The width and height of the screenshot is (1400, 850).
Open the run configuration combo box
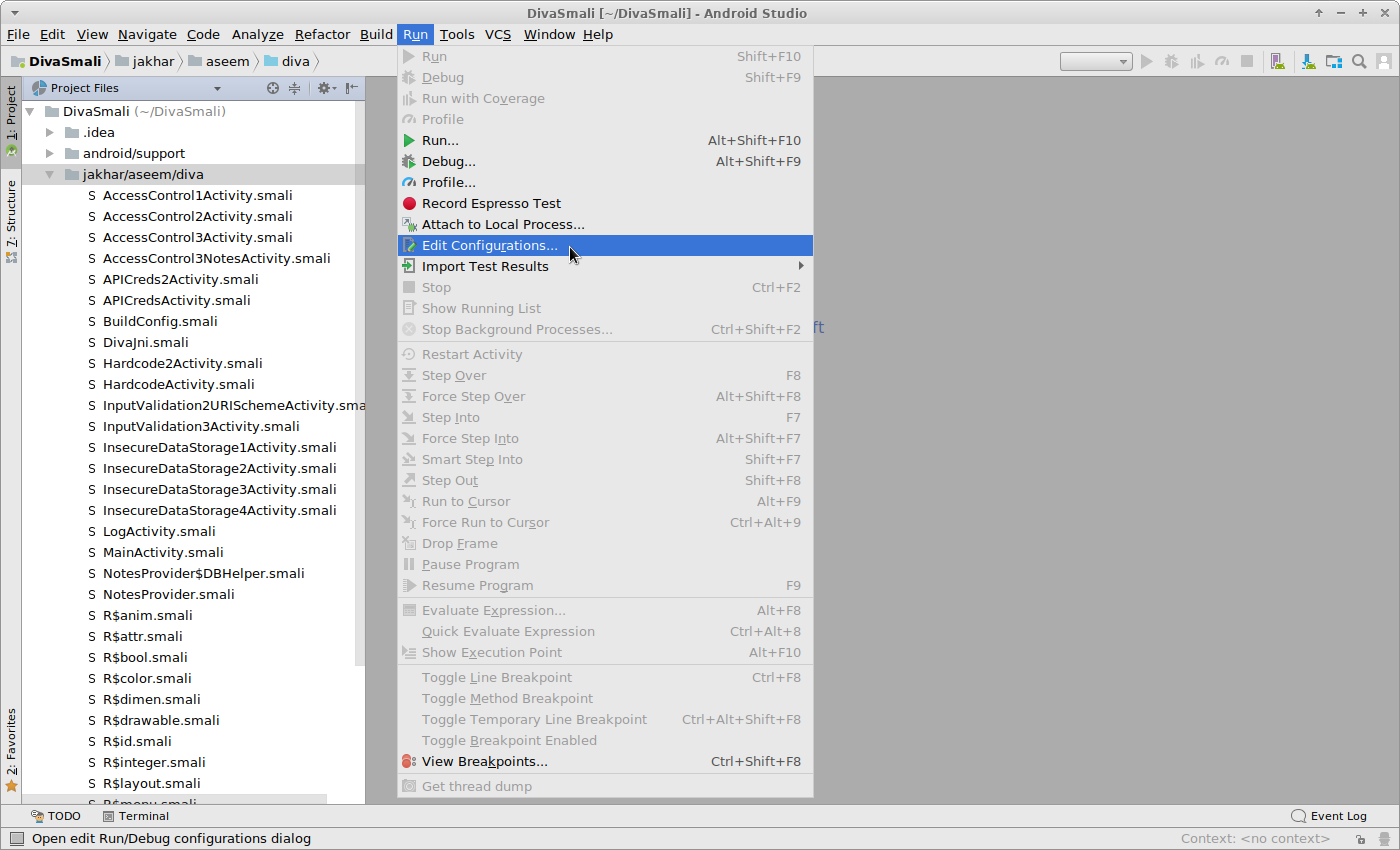1096,61
